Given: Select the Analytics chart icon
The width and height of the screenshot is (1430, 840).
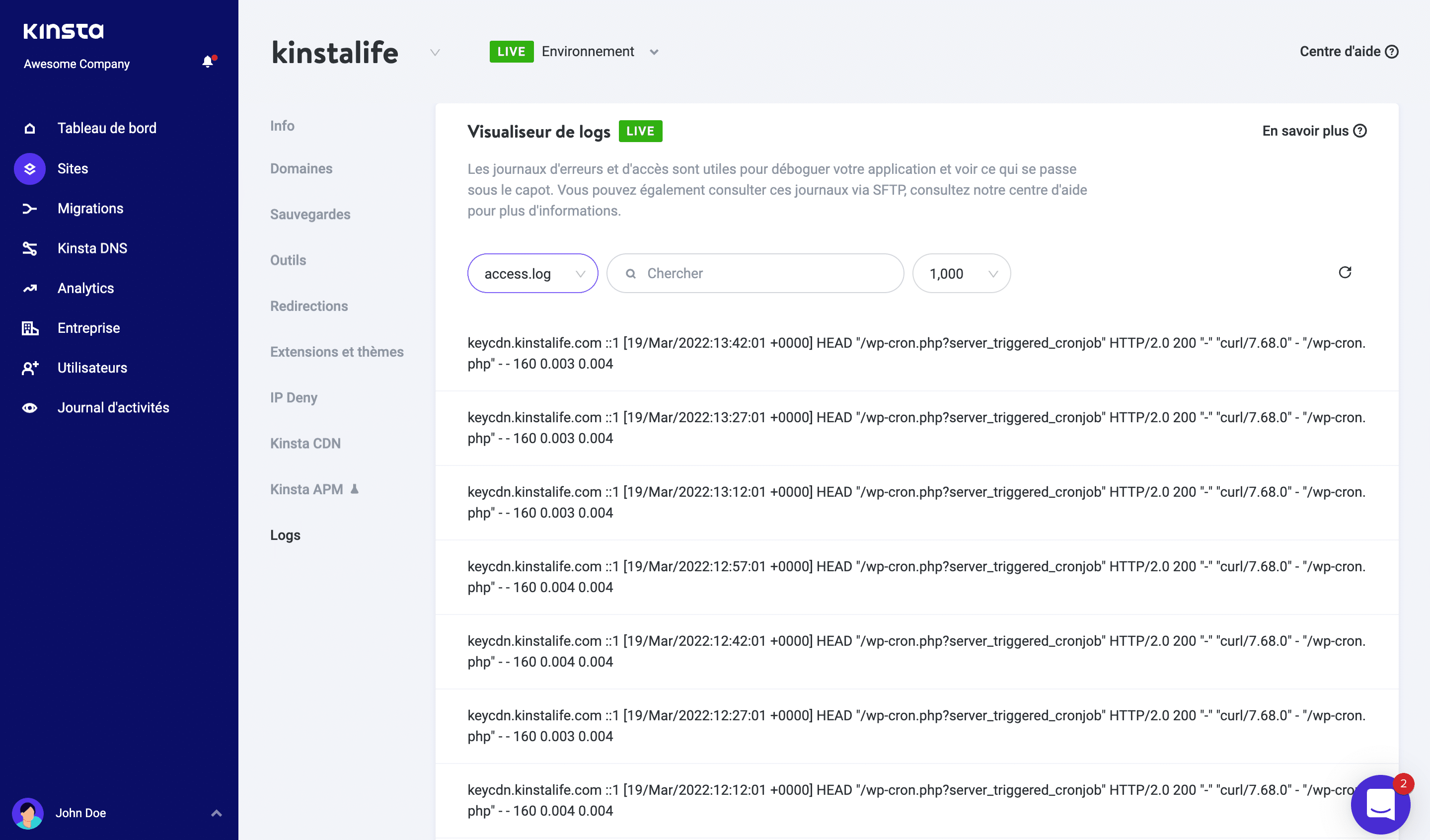Looking at the screenshot, I should coord(29,288).
